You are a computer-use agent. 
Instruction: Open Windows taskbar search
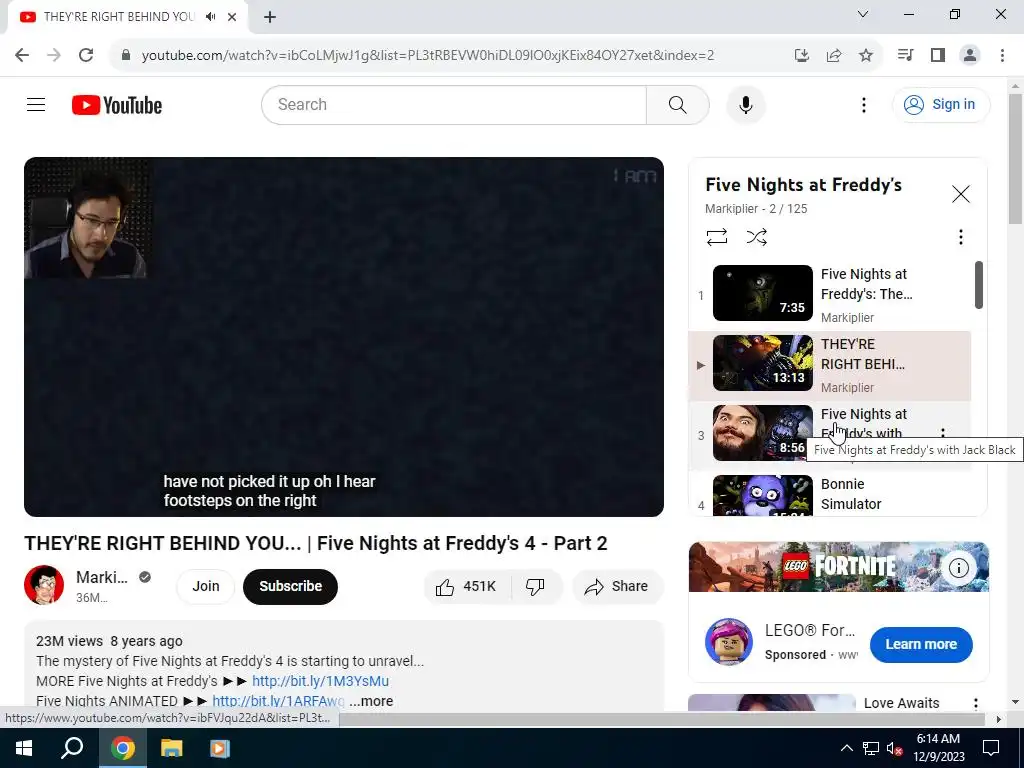(x=72, y=748)
